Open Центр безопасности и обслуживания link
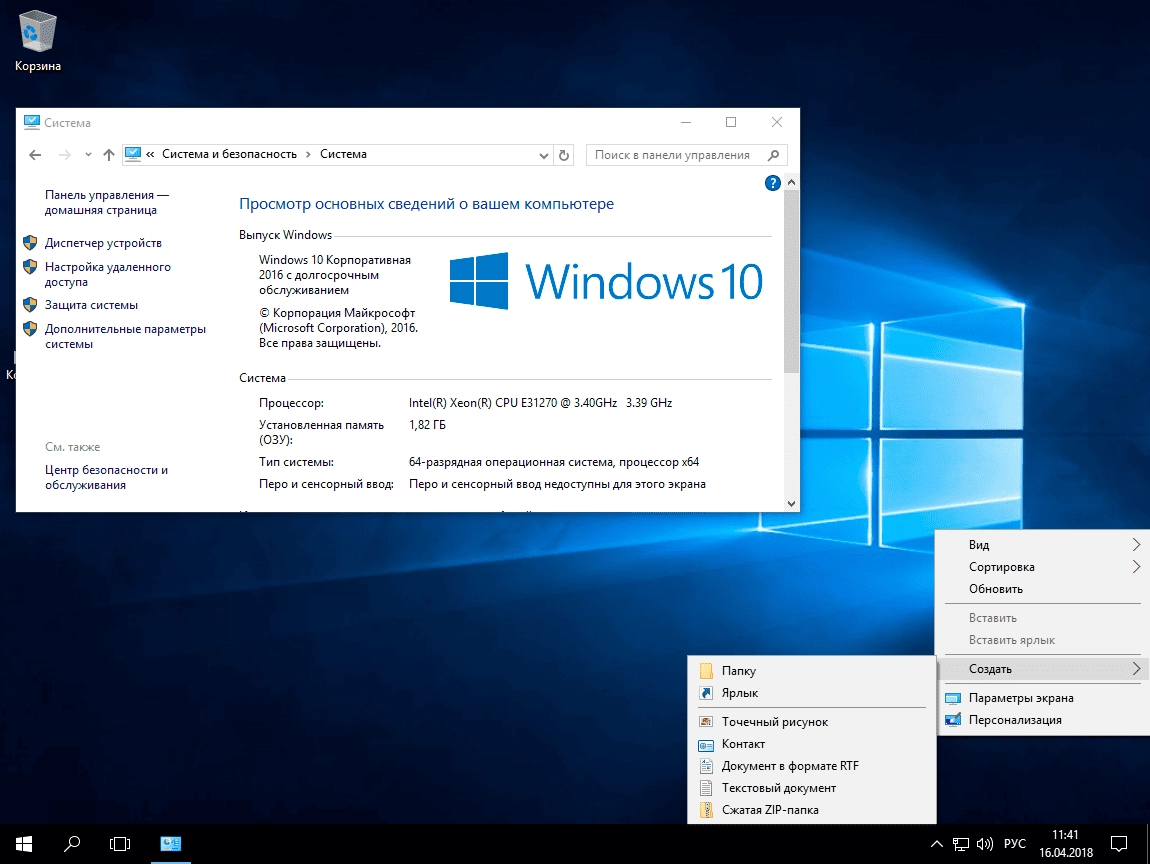This screenshot has height=864, width=1150. click(x=106, y=477)
